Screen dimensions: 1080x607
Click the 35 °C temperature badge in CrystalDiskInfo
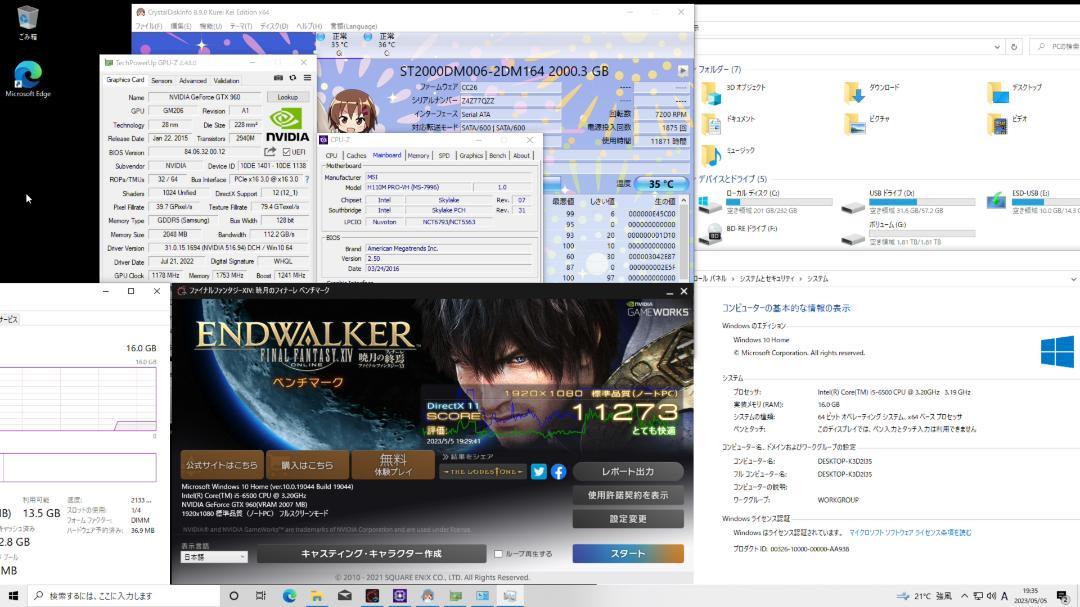(x=661, y=184)
